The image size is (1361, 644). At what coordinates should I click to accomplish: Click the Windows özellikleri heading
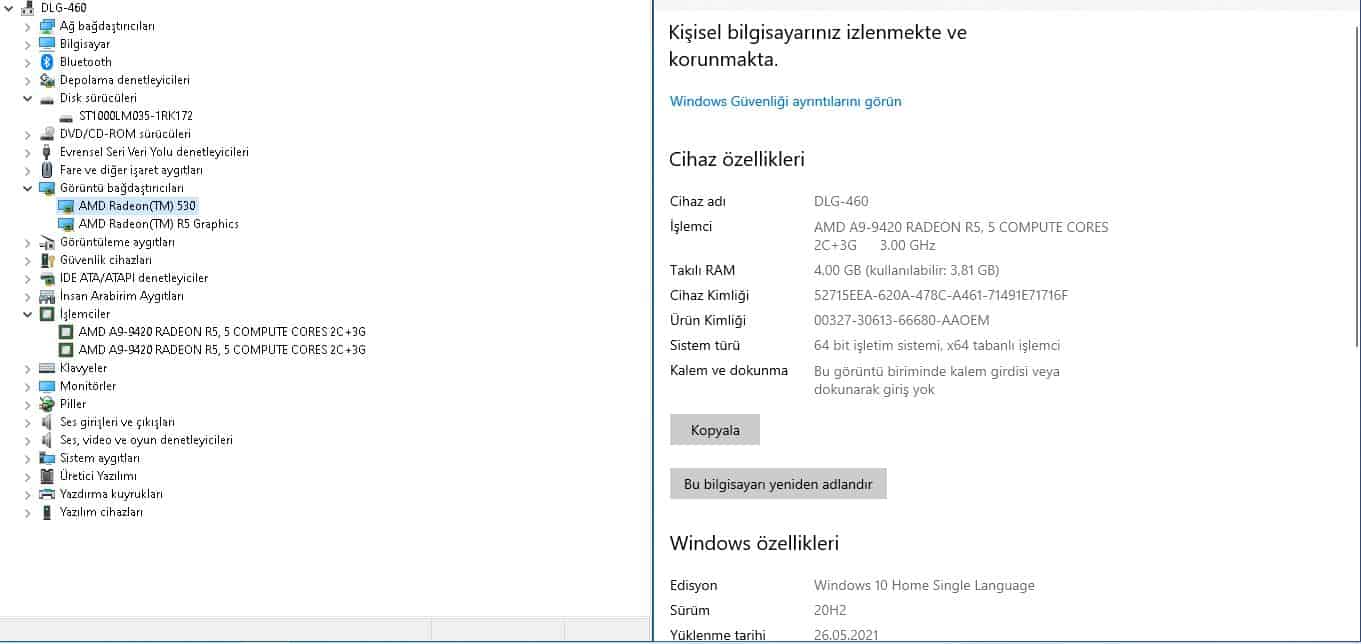coord(754,544)
